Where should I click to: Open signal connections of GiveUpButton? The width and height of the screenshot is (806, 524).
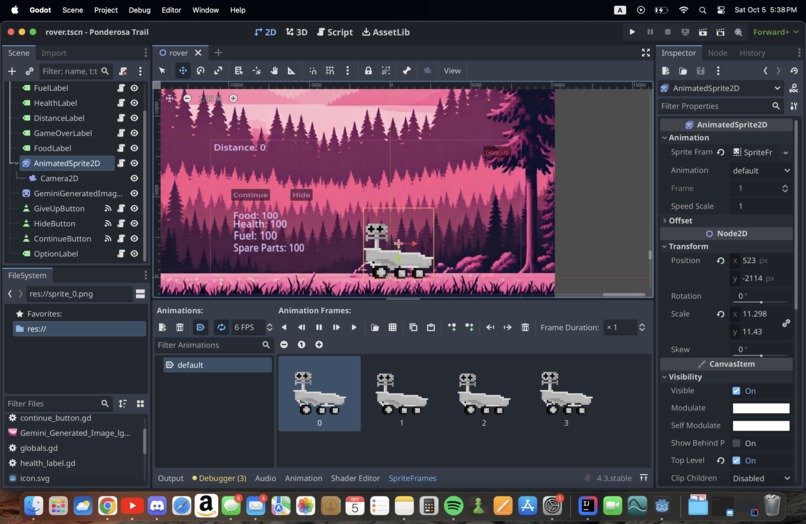[x=108, y=208]
